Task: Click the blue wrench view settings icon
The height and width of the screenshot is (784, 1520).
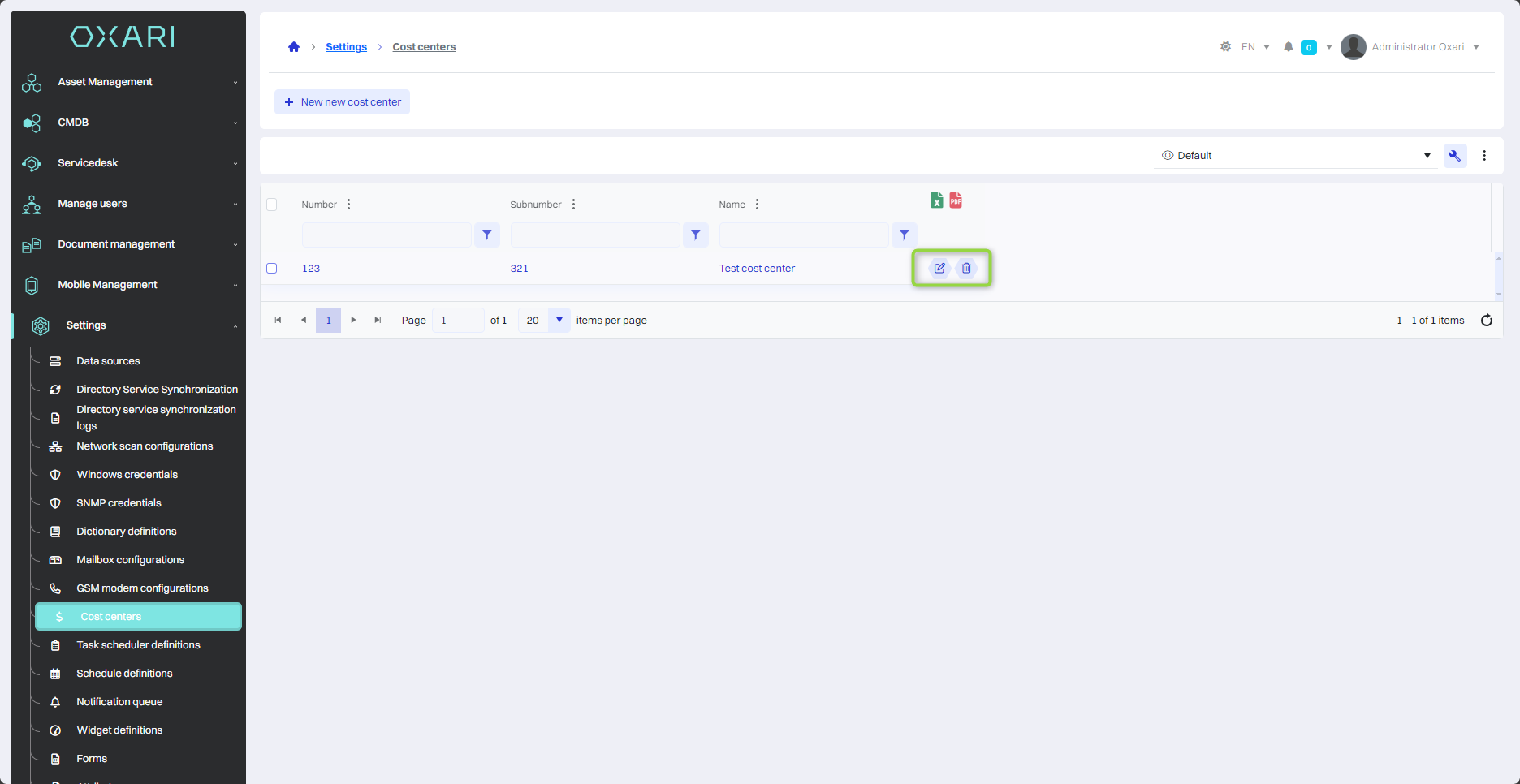Action: (1454, 156)
